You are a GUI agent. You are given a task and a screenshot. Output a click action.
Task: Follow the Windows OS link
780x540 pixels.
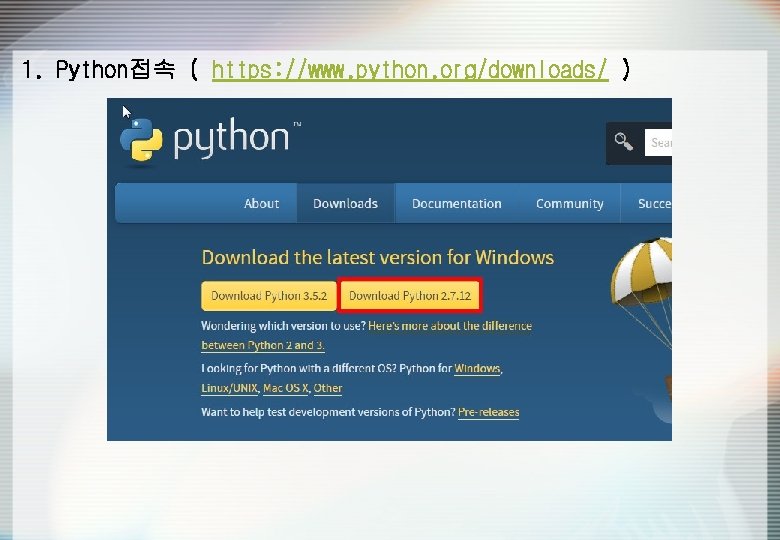pyautogui.click(x=477, y=368)
